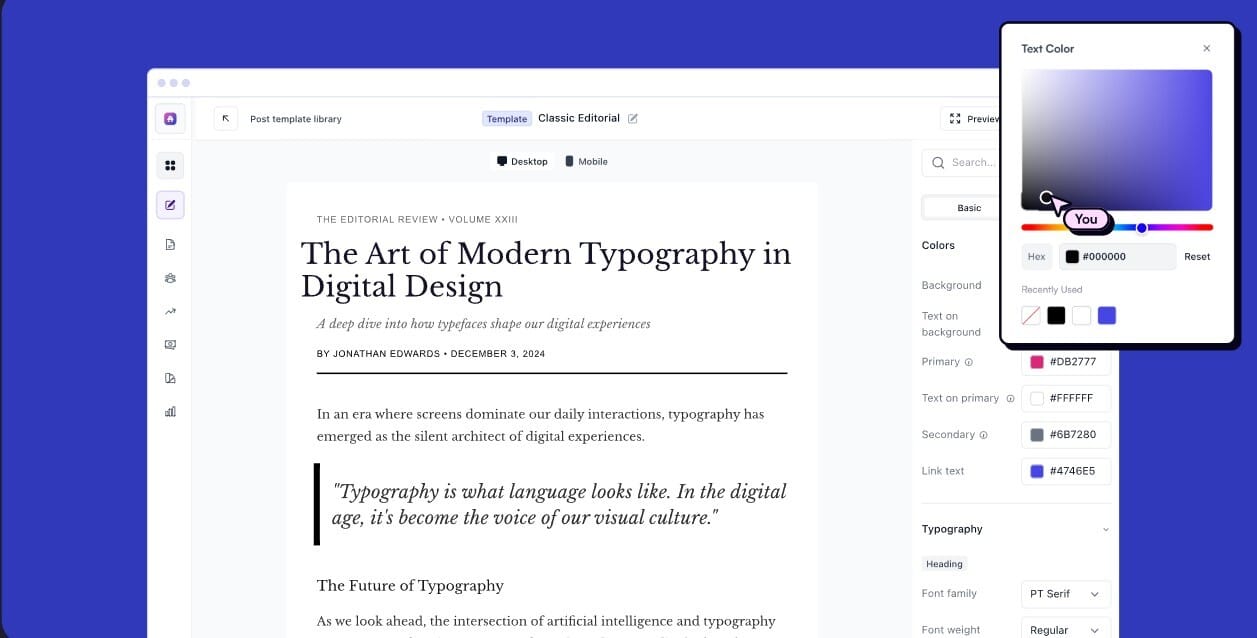Open the Font family PT Serif dropdown

[x=1066, y=594]
